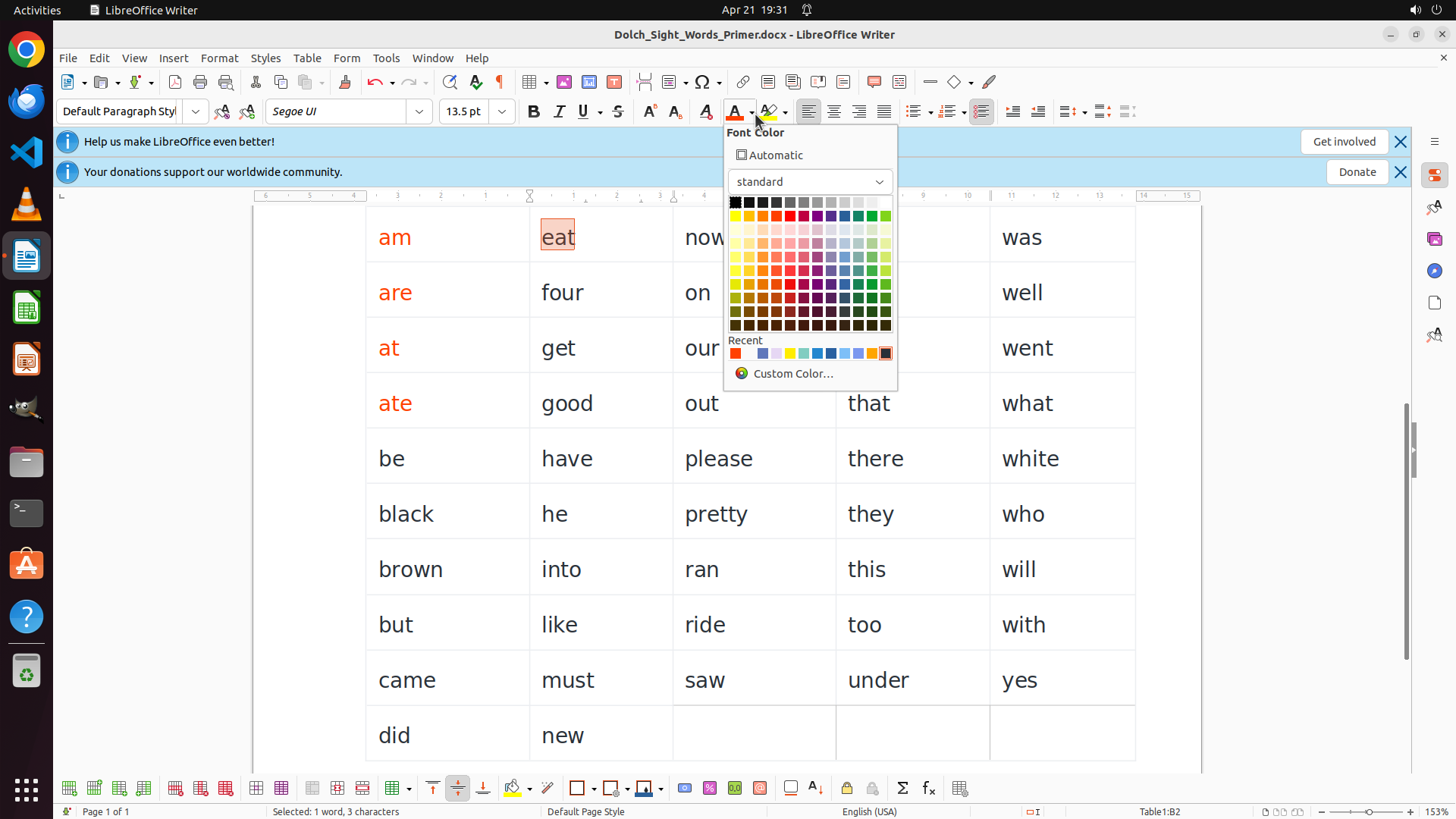
Task: Expand the font size dropdown
Action: tap(502, 111)
